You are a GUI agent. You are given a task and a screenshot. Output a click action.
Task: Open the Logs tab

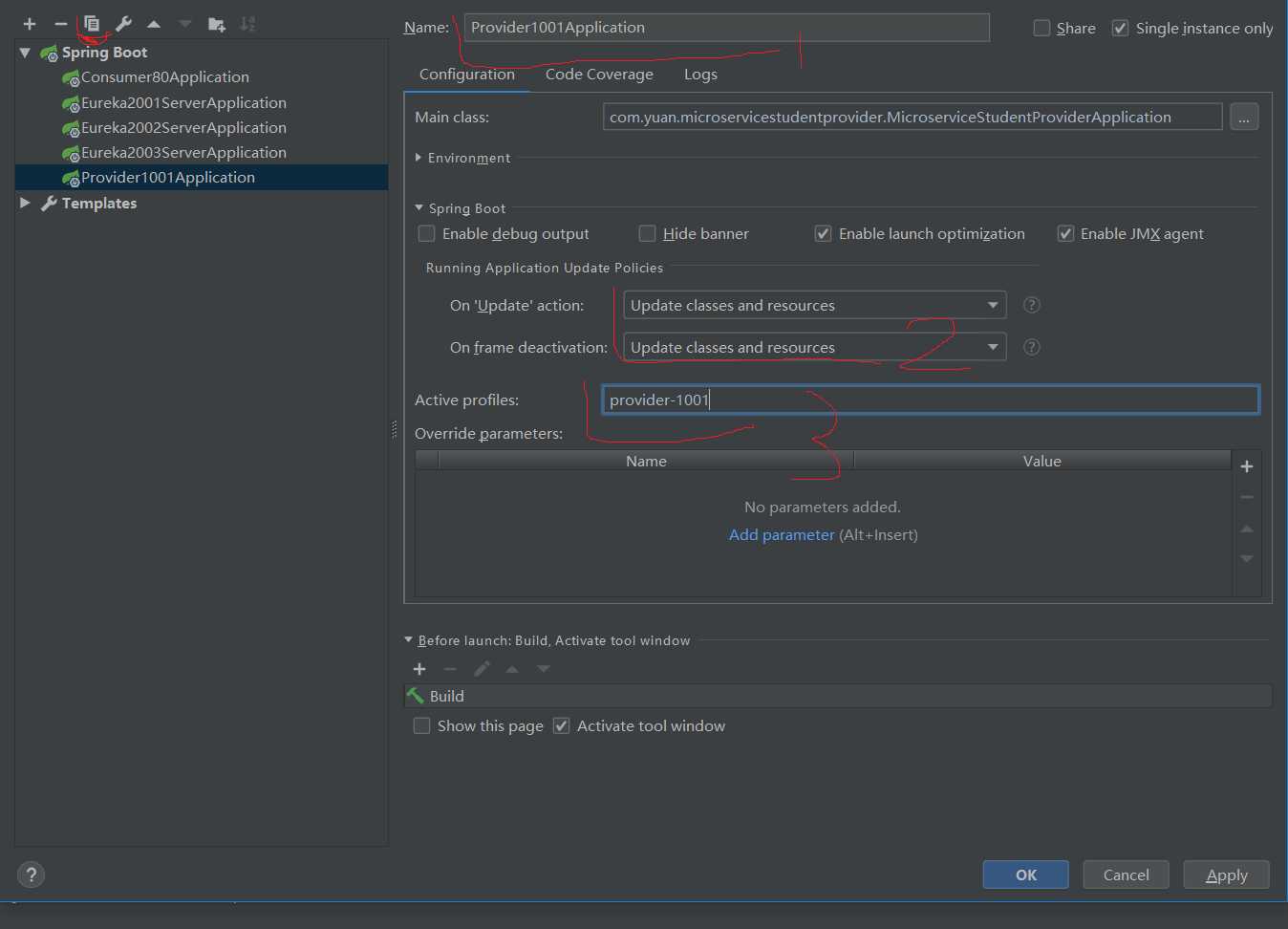(700, 75)
